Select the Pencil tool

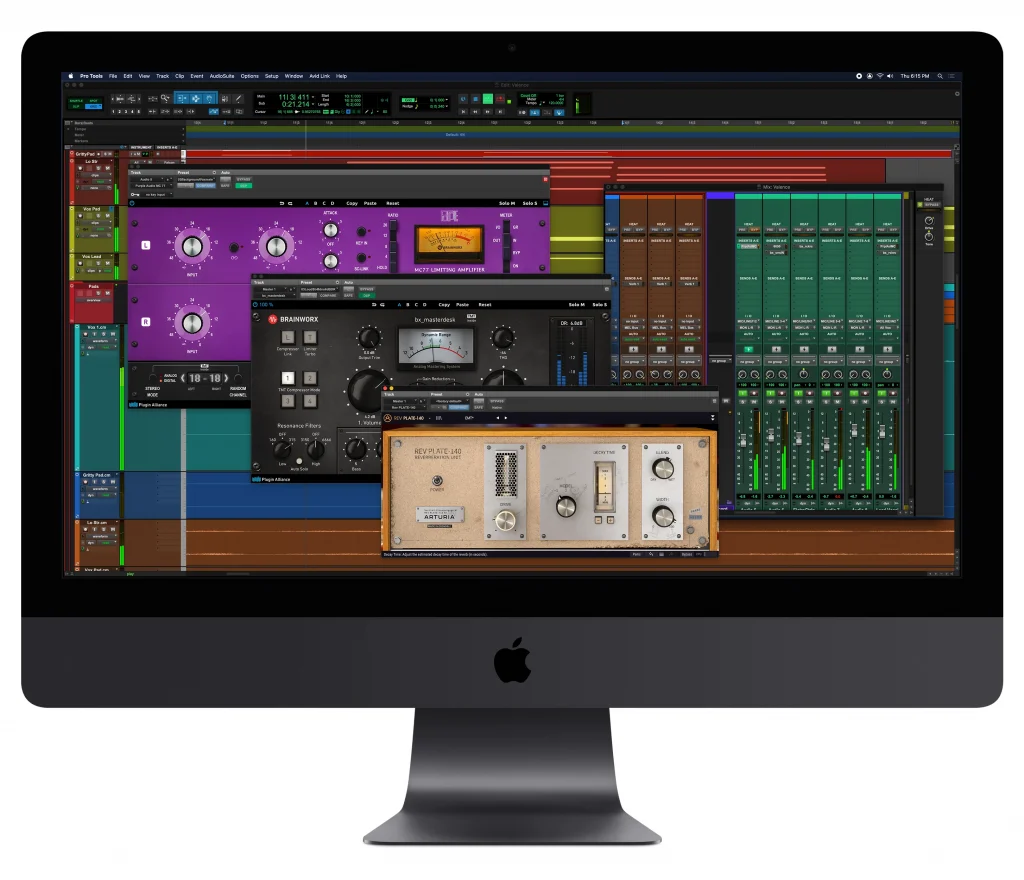pos(238,99)
